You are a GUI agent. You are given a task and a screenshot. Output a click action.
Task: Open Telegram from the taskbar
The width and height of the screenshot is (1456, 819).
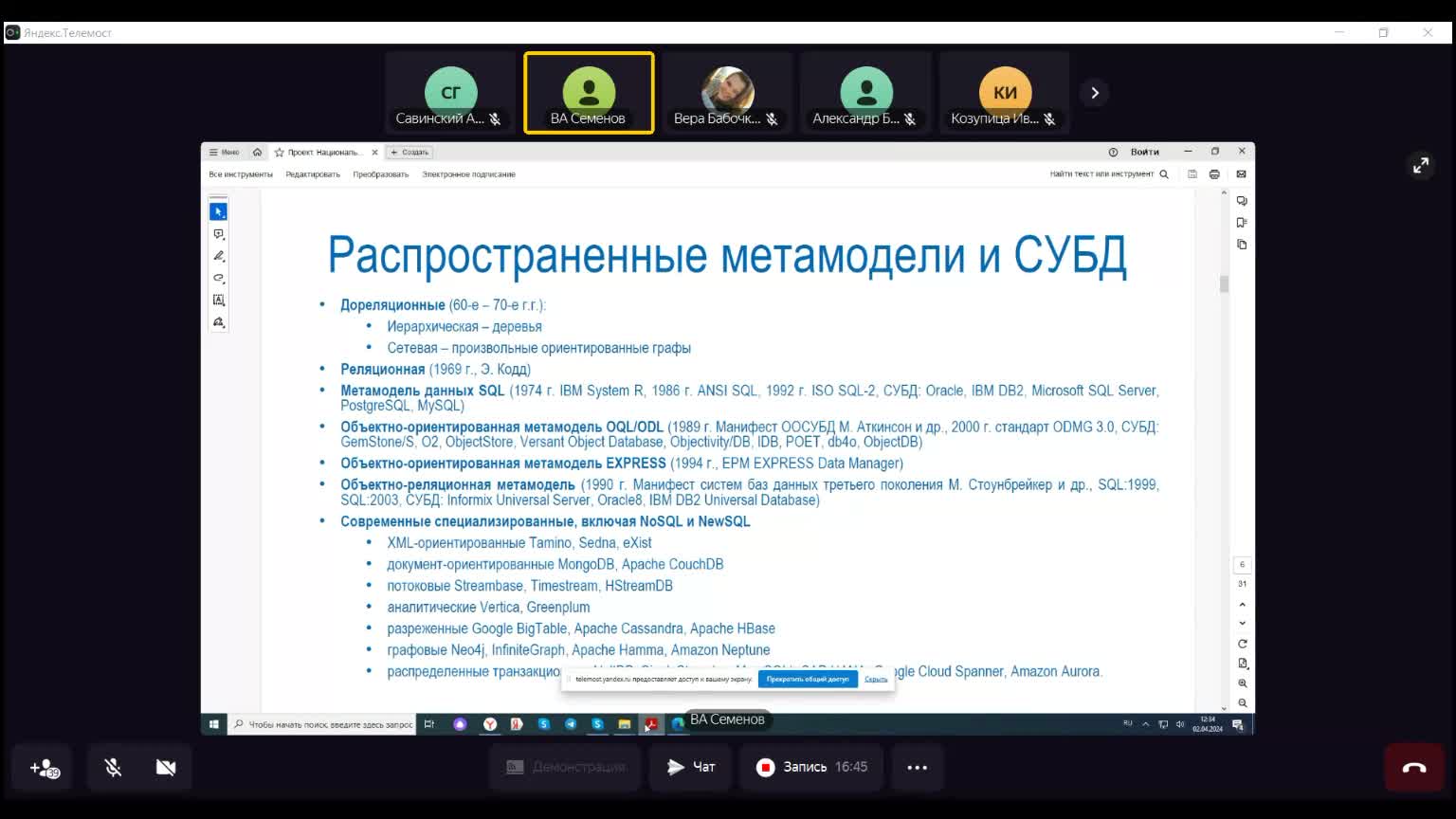(x=571, y=724)
